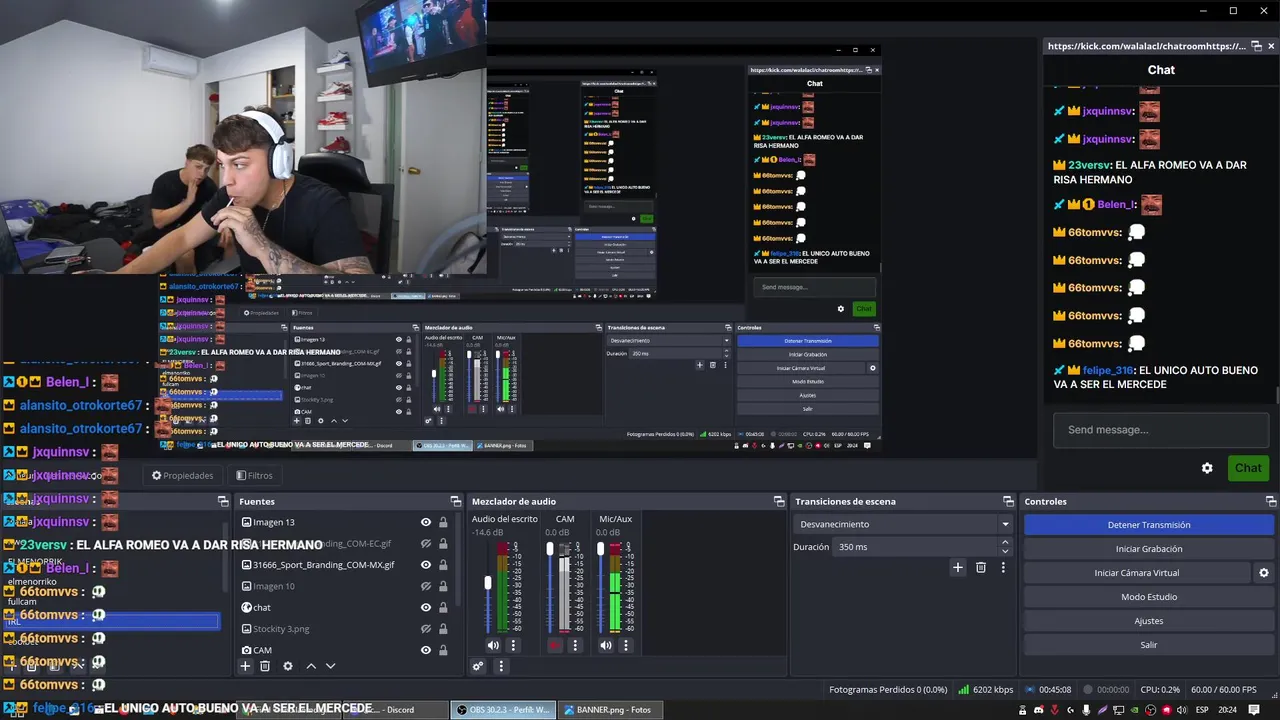Screen dimensions: 1280x720
Task: Click the green Chat send button
Action: coord(1248,468)
